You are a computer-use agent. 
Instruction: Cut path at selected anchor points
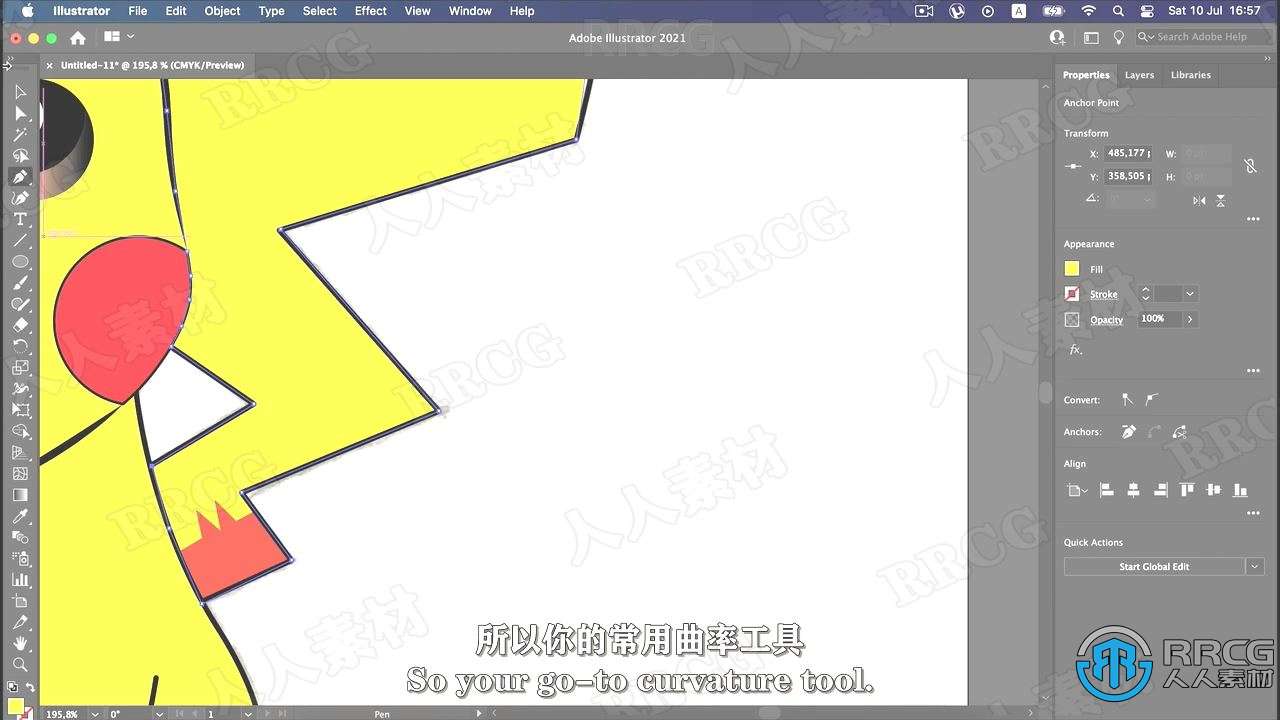point(1179,432)
